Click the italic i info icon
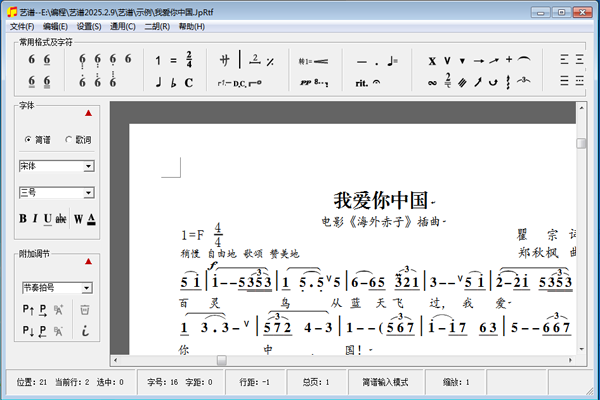Viewport: 600px width, 400px height. tap(85, 331)
